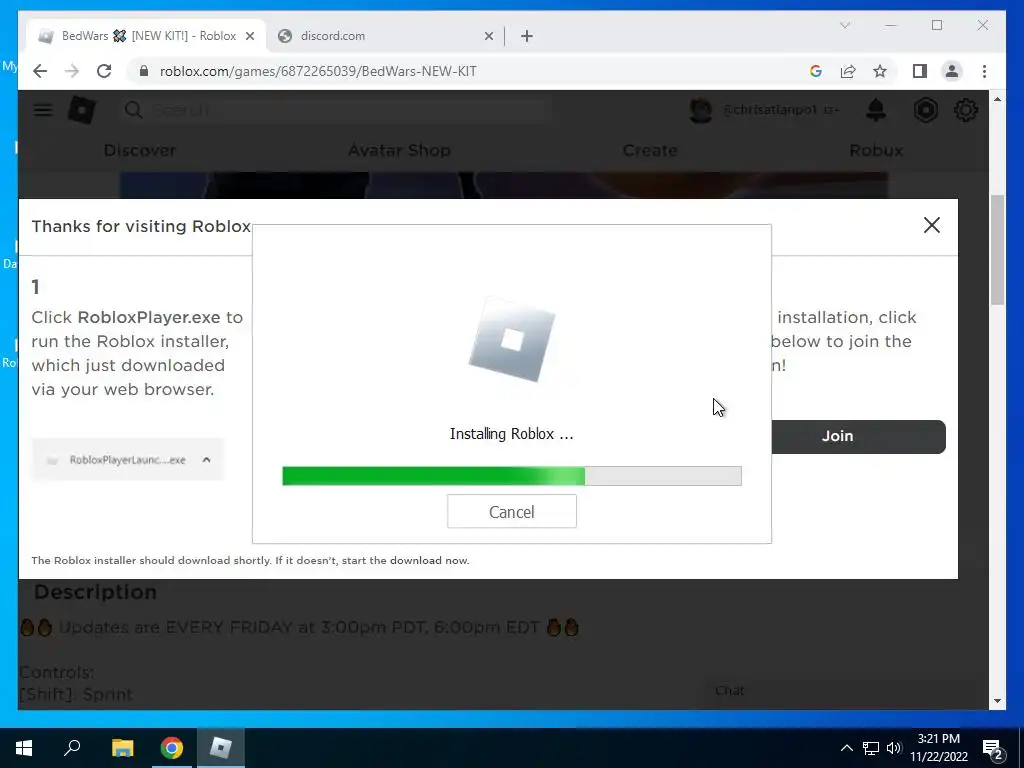The height and width of the screenshot is (768, 1024).
Task: Open the Create menu item
Action: coord(650,150)
